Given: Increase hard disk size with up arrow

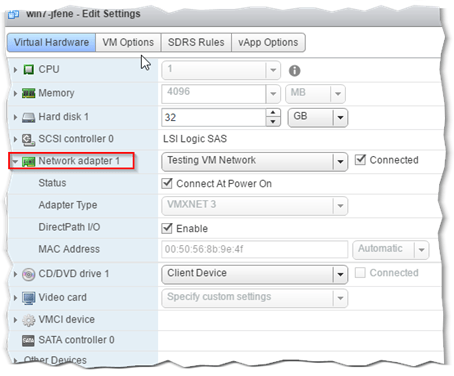Looking at the screenshot, I should pyautogui.click(x=273, y=113).
